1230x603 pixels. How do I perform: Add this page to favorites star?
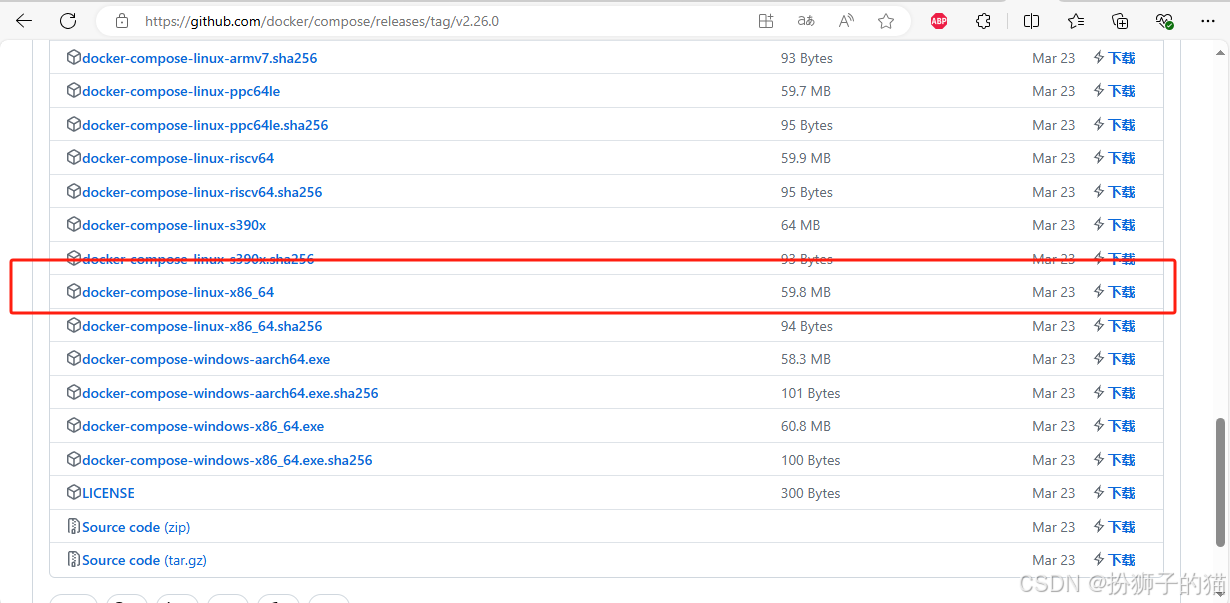pos(886,20)
